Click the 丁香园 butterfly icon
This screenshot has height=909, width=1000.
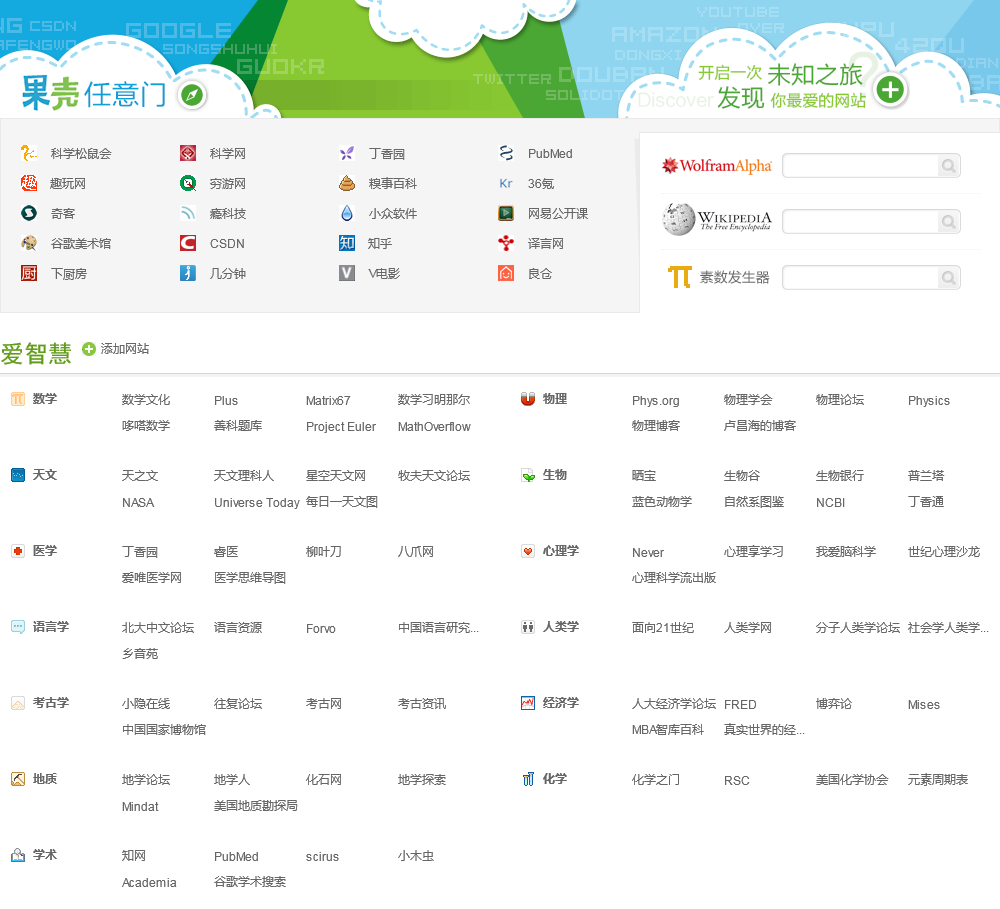[347, 153]
